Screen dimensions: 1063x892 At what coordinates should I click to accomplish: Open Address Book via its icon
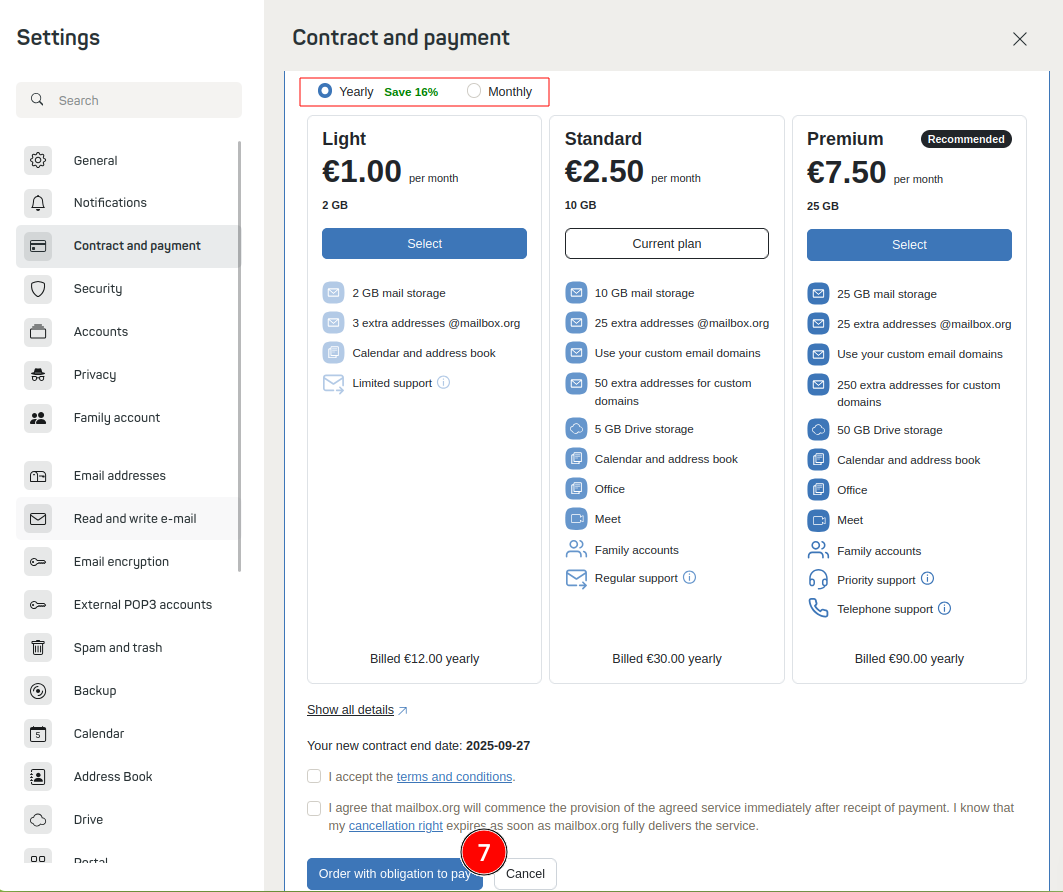[37, 776]
